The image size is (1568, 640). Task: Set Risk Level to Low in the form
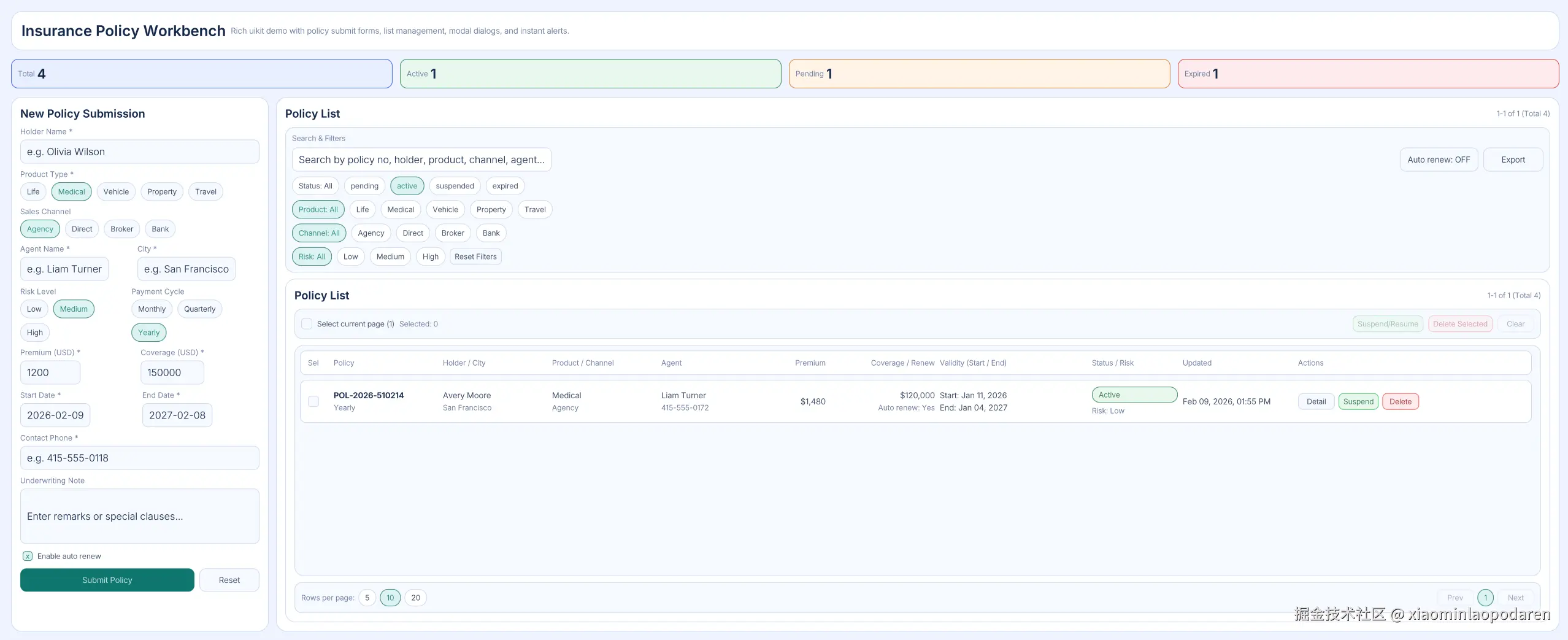(x=34, y=309)
